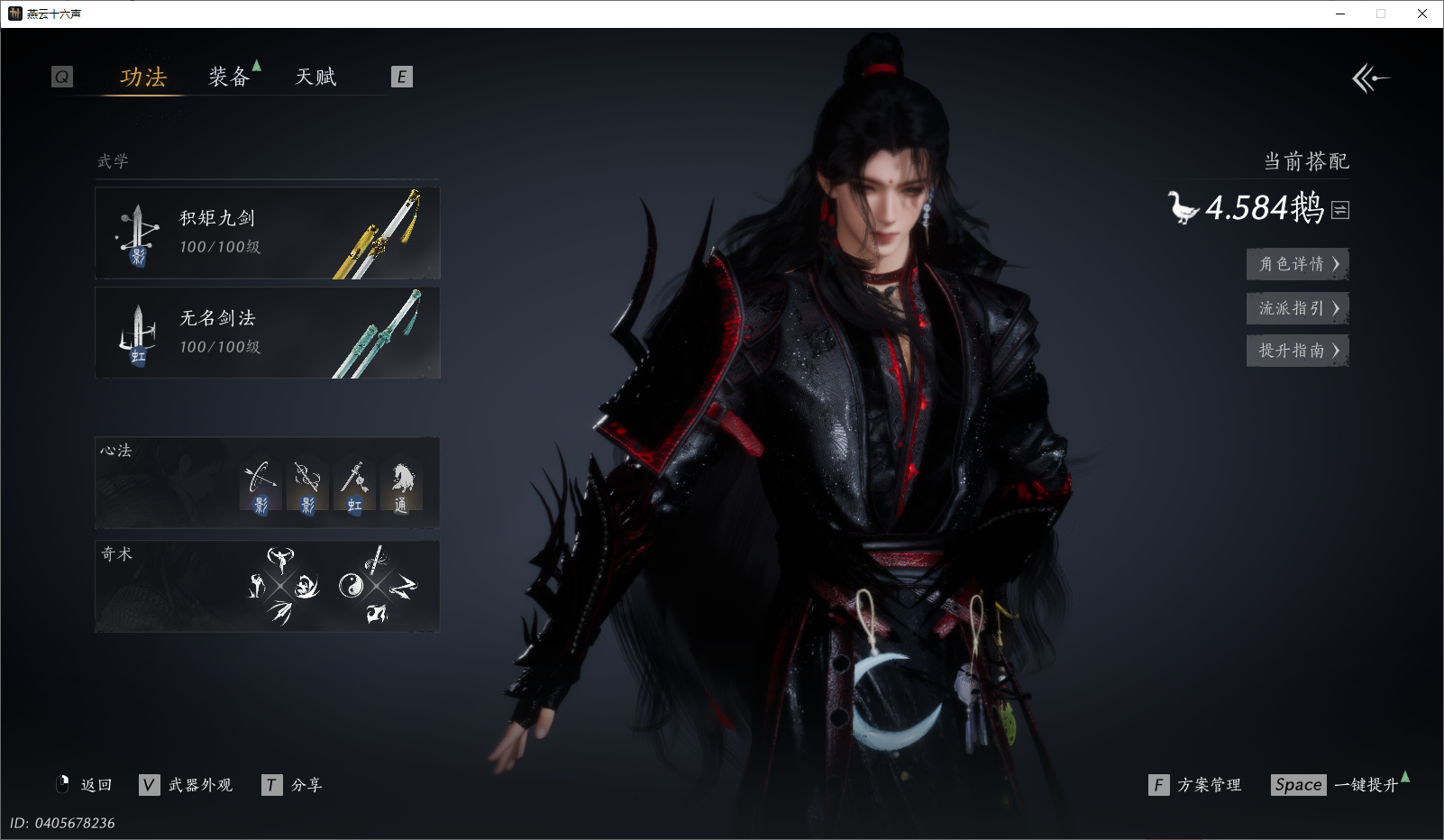Open 提升指南 upgrade guide
The width and height of the screenshot is (1444, 840).
(x=1297, y=351)
